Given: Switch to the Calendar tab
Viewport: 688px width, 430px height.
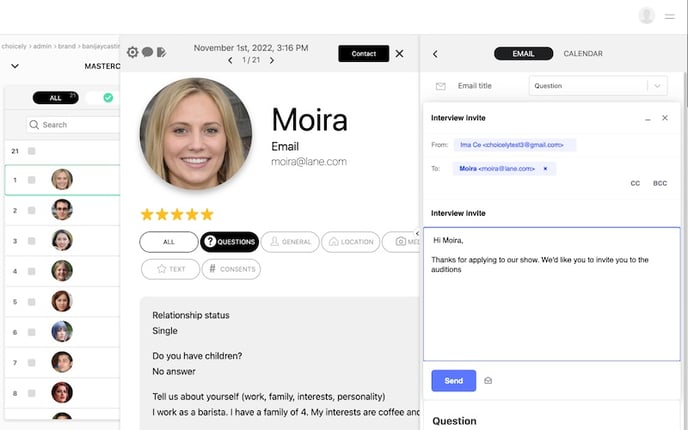Looking at the screenshot, I should (583, 54).
